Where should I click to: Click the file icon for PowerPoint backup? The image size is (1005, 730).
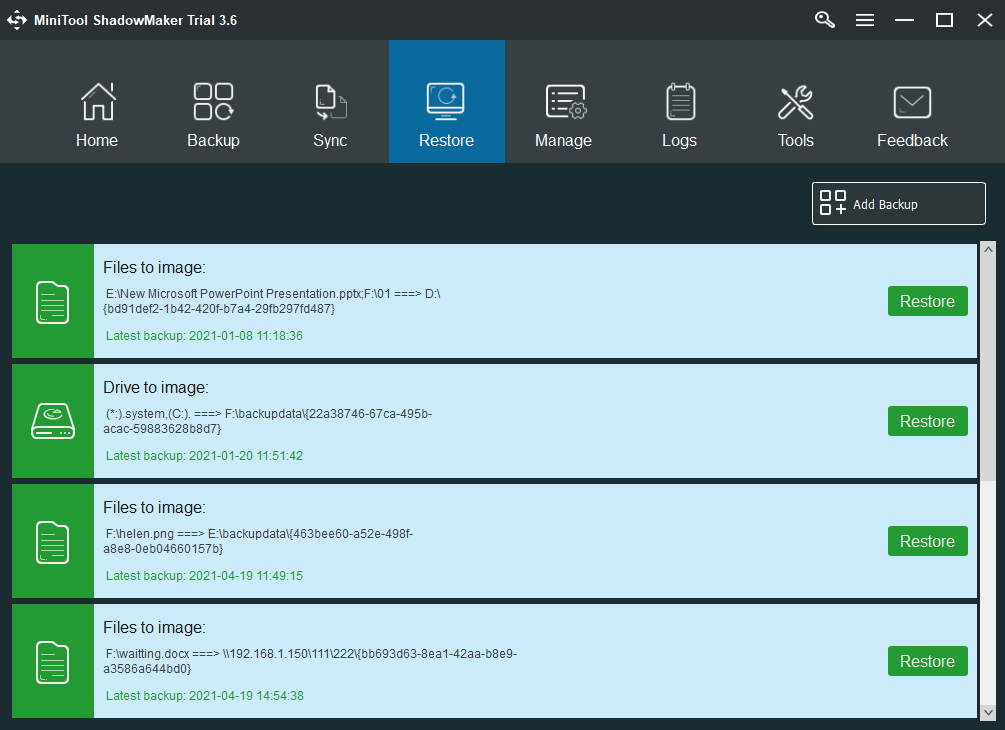(53, 302)
